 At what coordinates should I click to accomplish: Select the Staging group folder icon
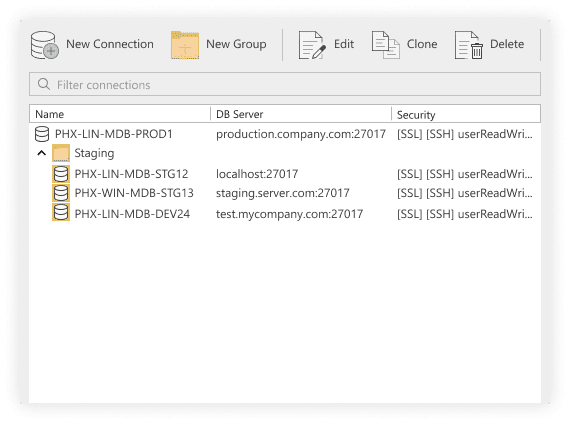[x=61, y=153]
